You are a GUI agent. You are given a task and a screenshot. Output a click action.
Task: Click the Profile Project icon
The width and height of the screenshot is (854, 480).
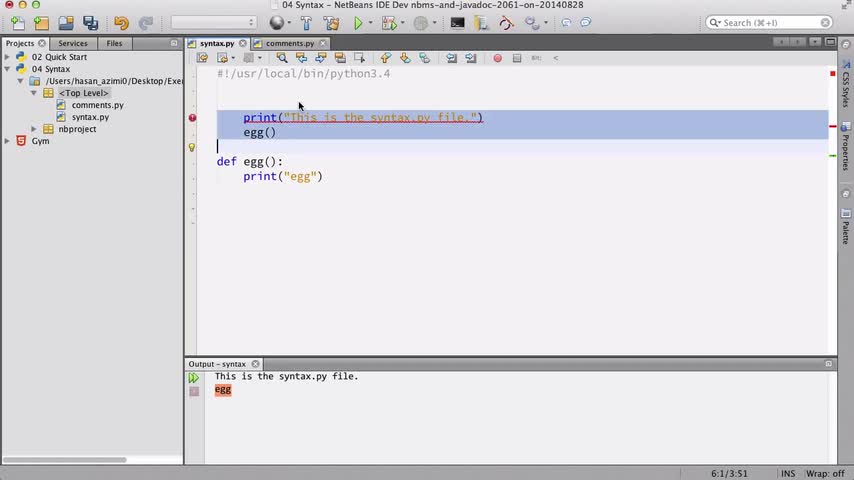coord(420,23)
